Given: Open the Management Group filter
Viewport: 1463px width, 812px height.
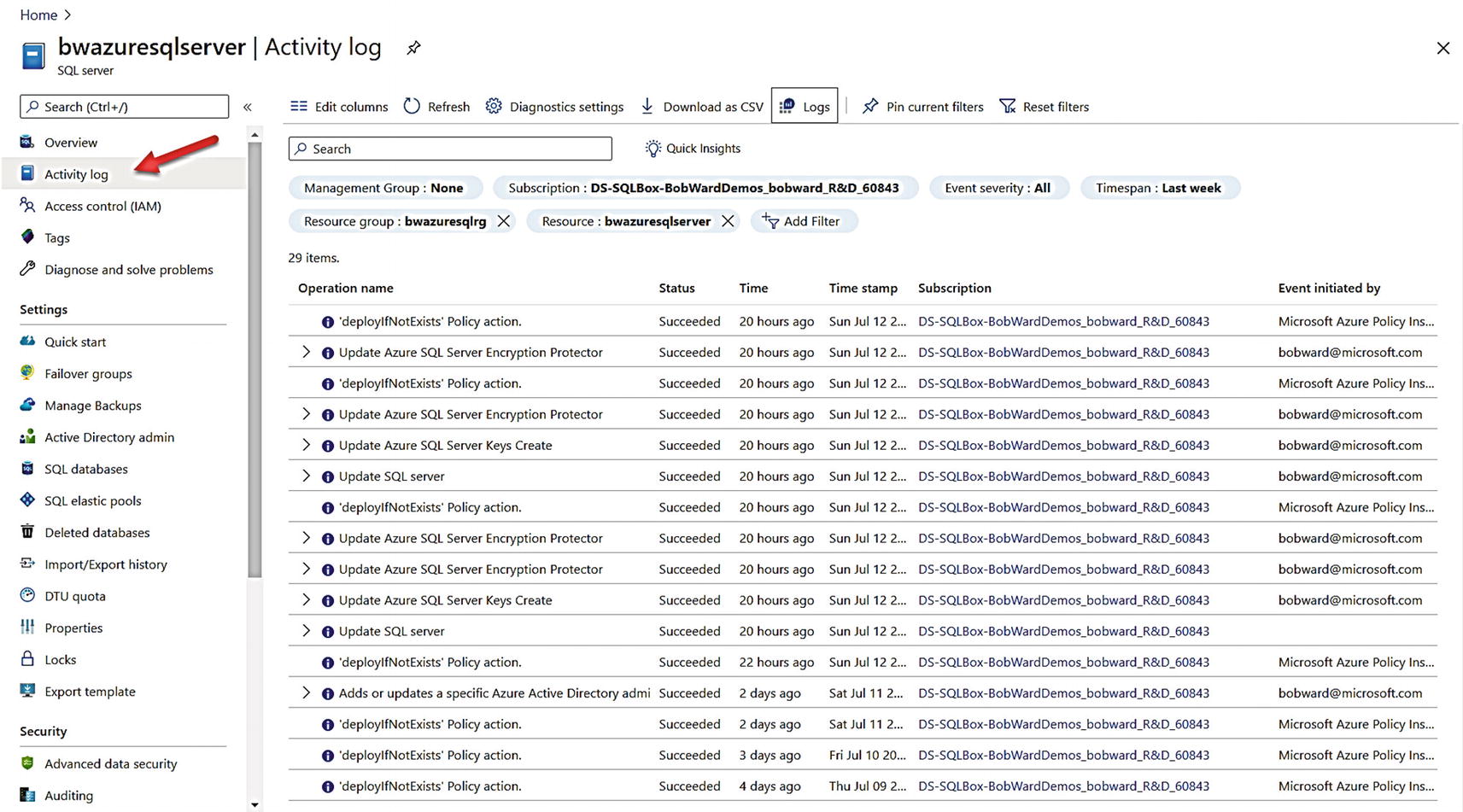Looking at the screenshot, I should coord(385,188).
